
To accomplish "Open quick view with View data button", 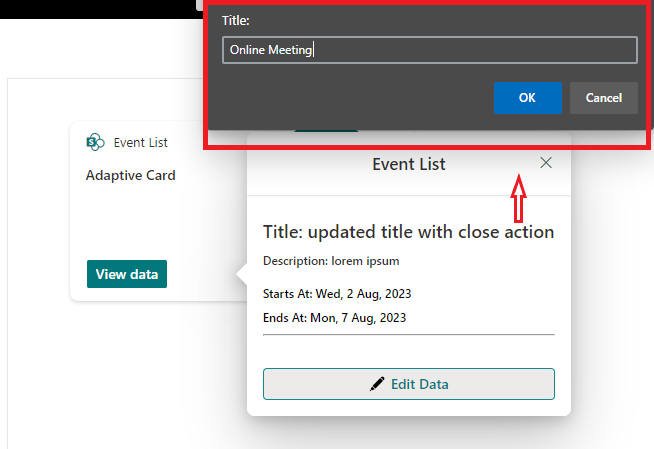I will [x=127, y=274].
